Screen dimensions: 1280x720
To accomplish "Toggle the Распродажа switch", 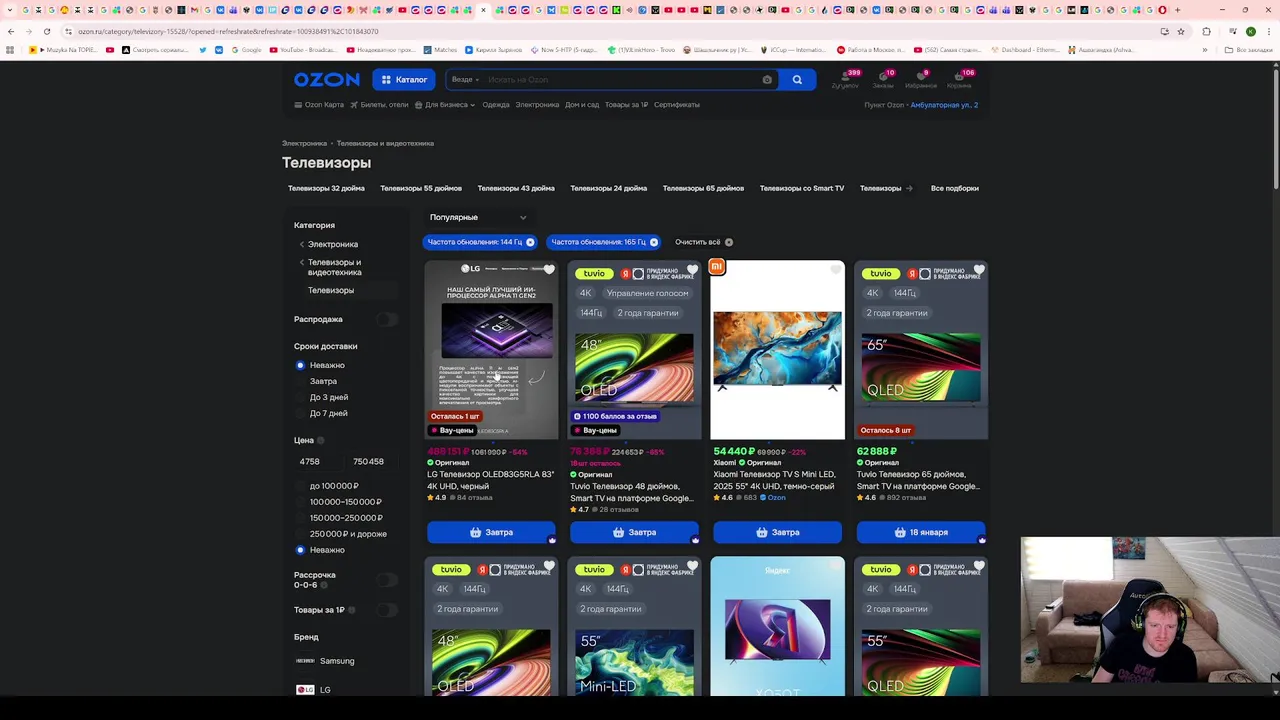I will [387, 319].
